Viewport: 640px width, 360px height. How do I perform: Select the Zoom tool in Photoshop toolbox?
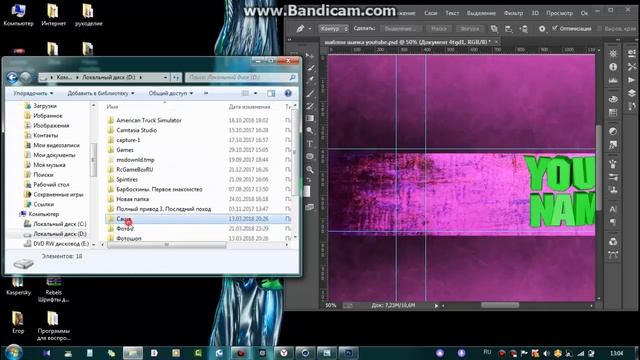[310, 169]
